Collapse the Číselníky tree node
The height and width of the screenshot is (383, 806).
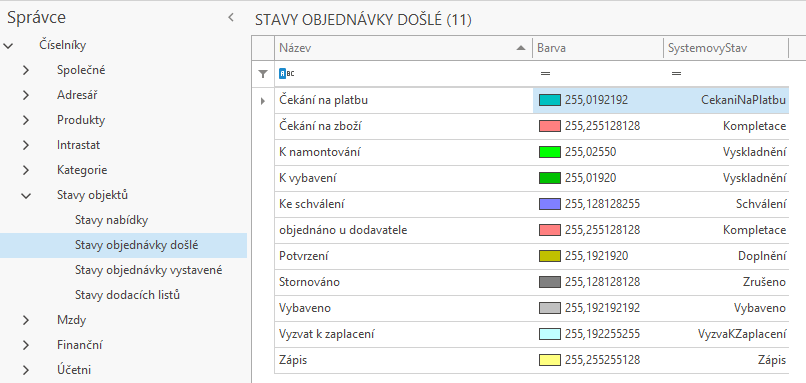pos(8,46)
